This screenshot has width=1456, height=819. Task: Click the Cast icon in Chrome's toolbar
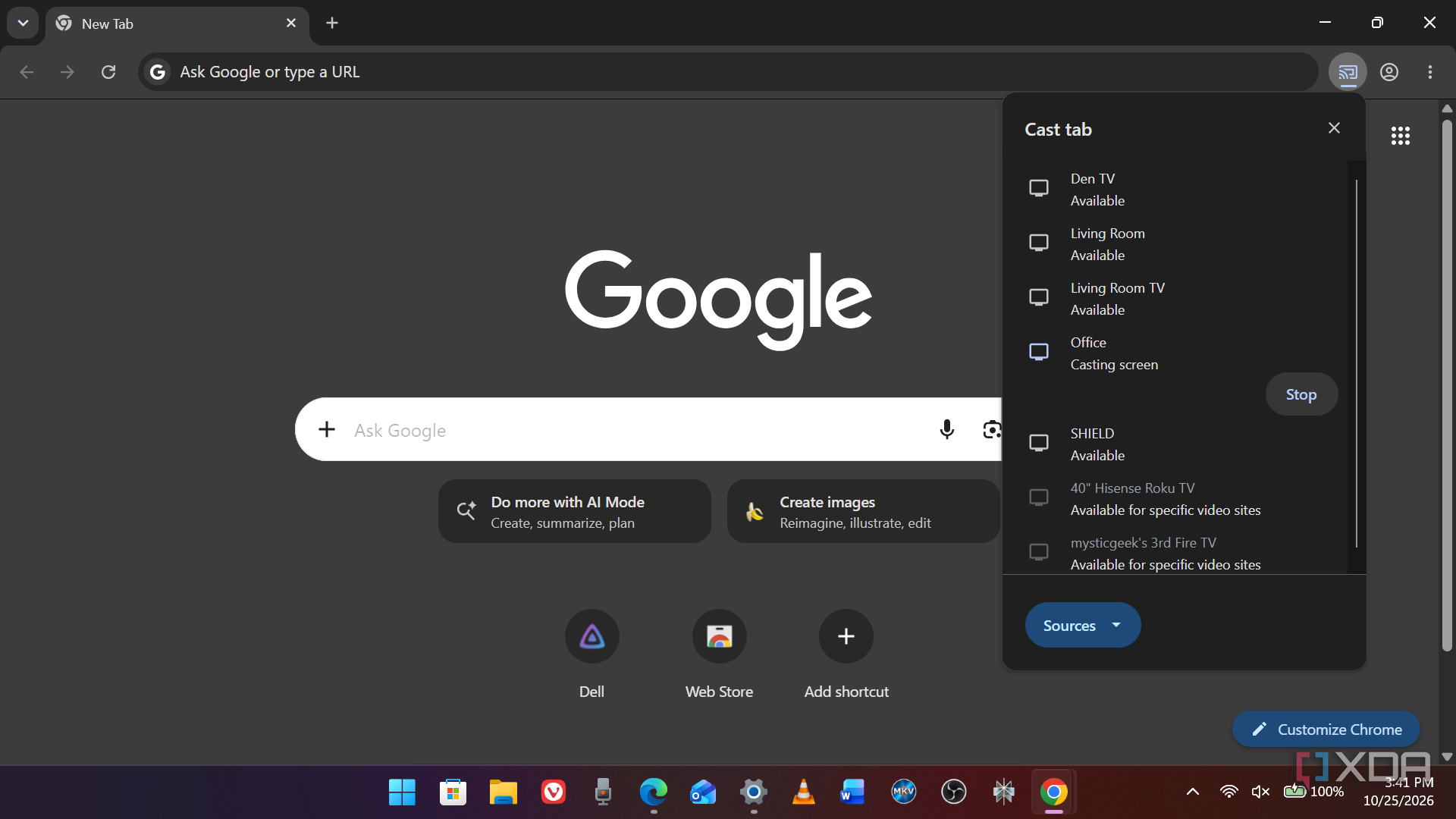click(1348, 72)
